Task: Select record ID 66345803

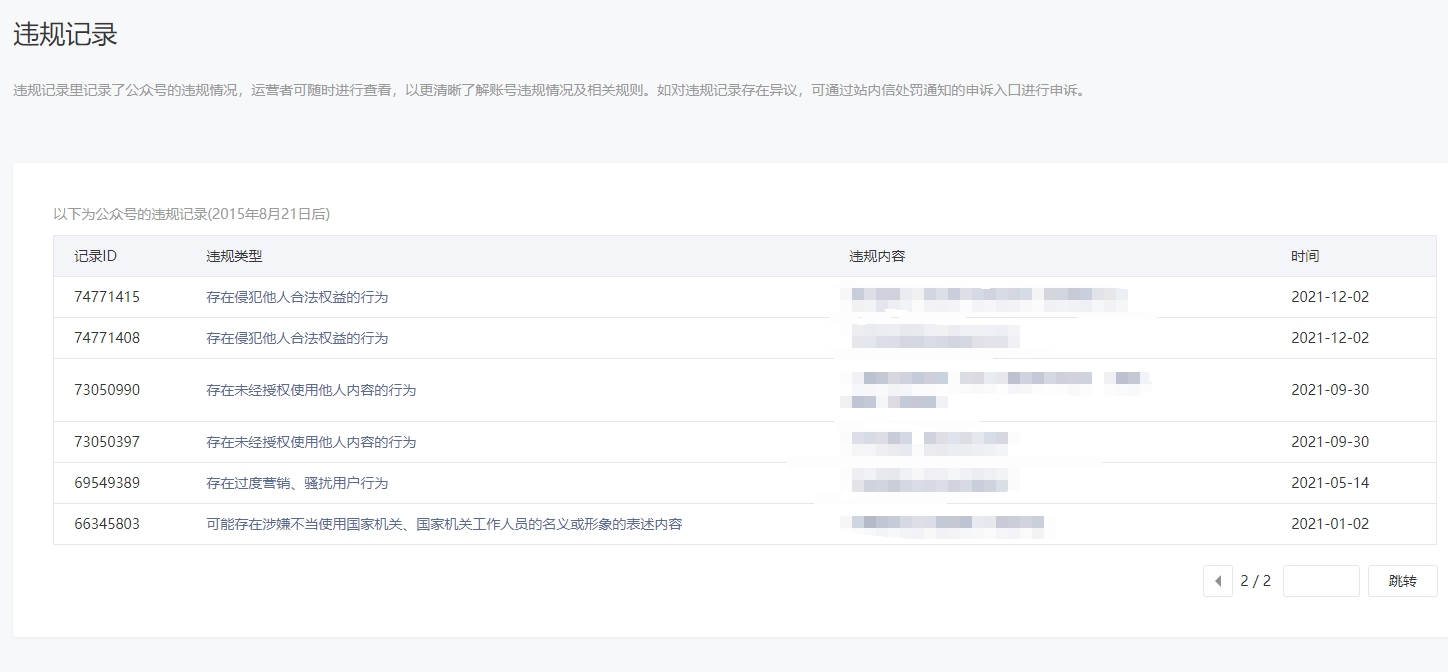Action: tap(107, 524)
